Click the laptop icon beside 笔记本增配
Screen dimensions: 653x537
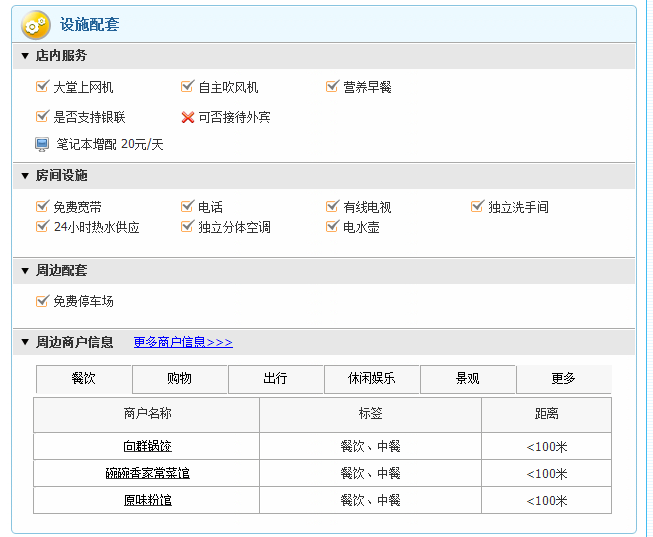click(x=42, y=145)
